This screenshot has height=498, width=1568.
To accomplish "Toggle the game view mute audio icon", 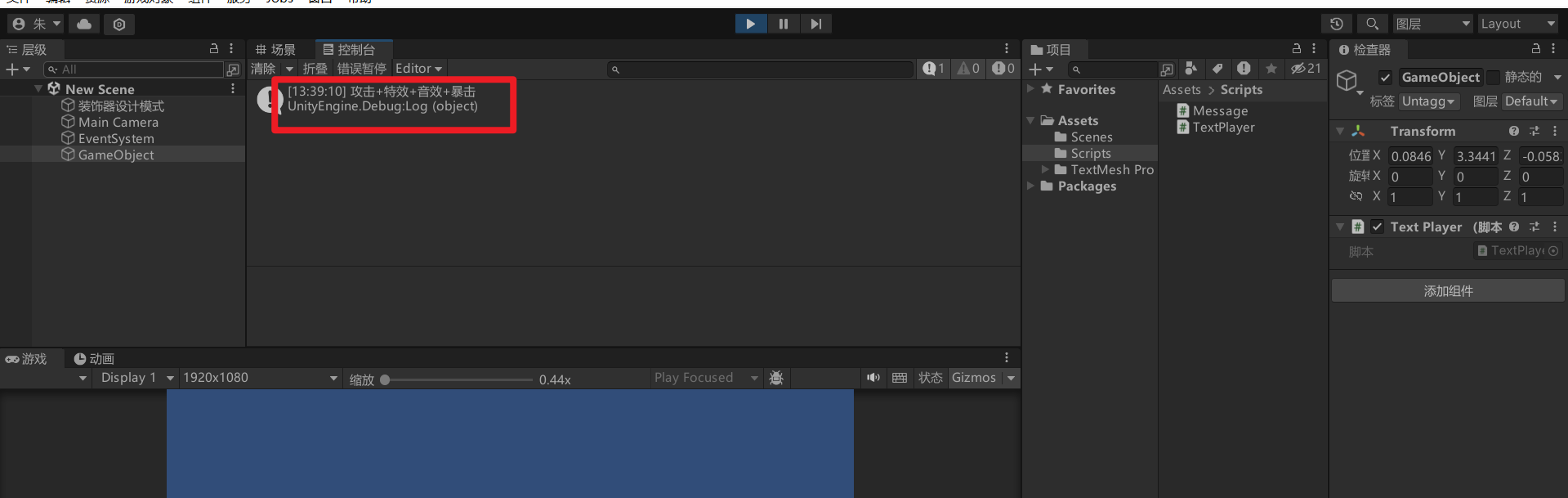I will [x=873, y=378].
